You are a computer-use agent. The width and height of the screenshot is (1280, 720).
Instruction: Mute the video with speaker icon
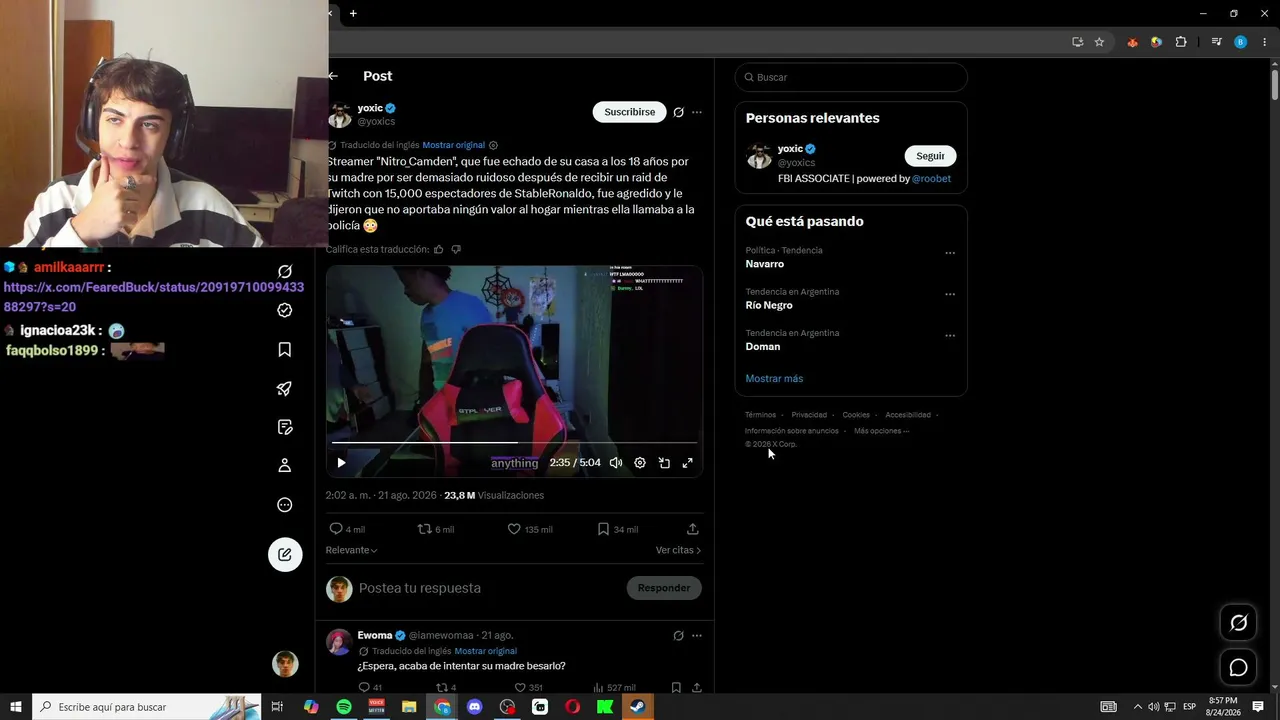pos(616,463)
